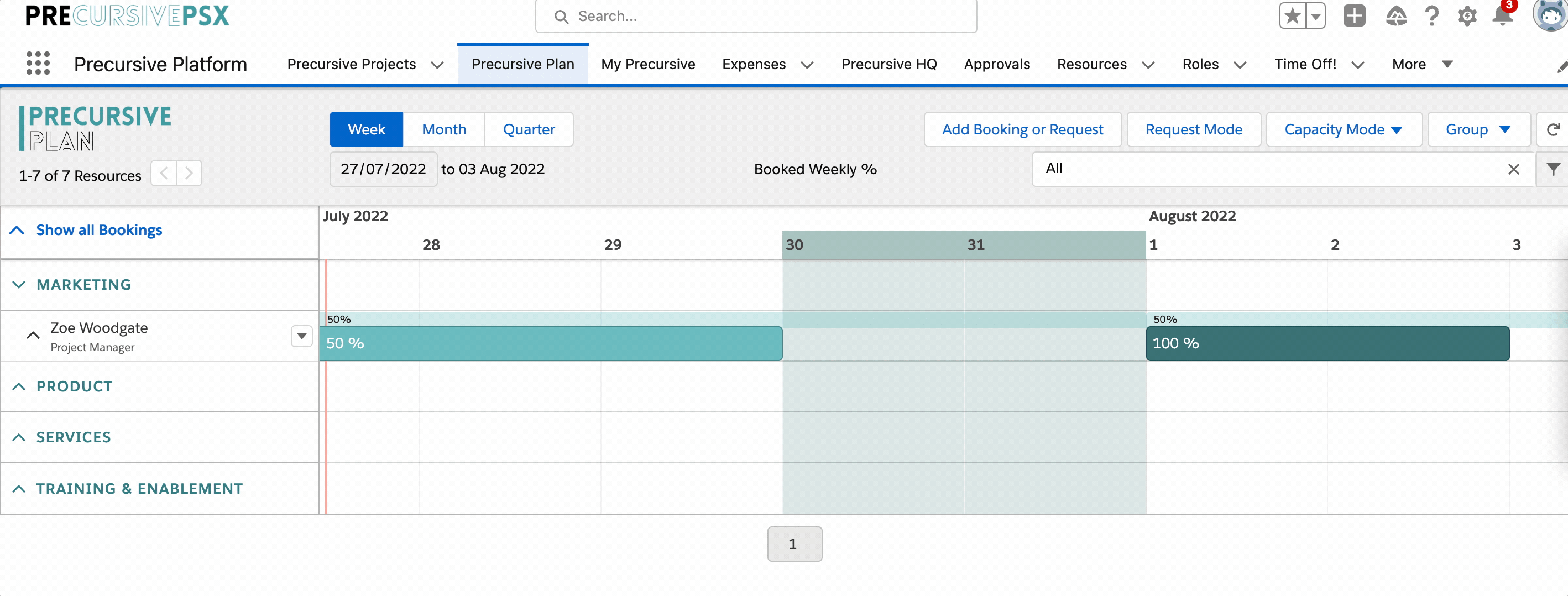
Task: Click Show all Bookings link
Action: [x=99, y=229]
